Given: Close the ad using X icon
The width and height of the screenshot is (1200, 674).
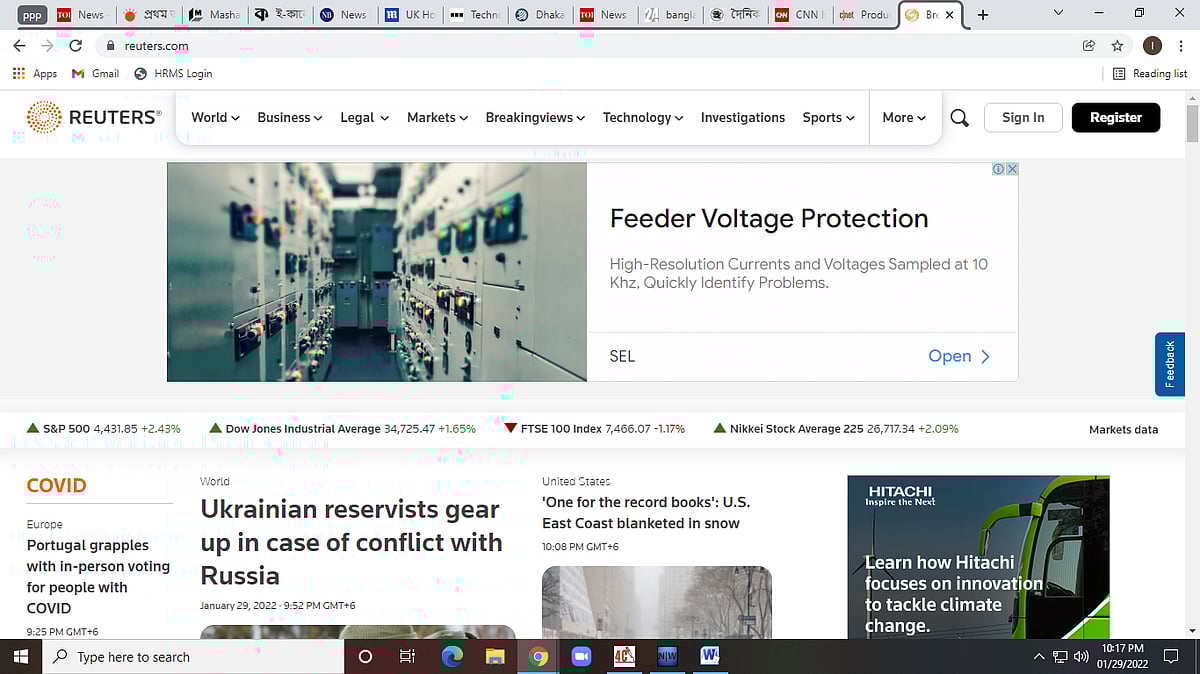Looking at the screenshot, I should (x=1011, y=169).
